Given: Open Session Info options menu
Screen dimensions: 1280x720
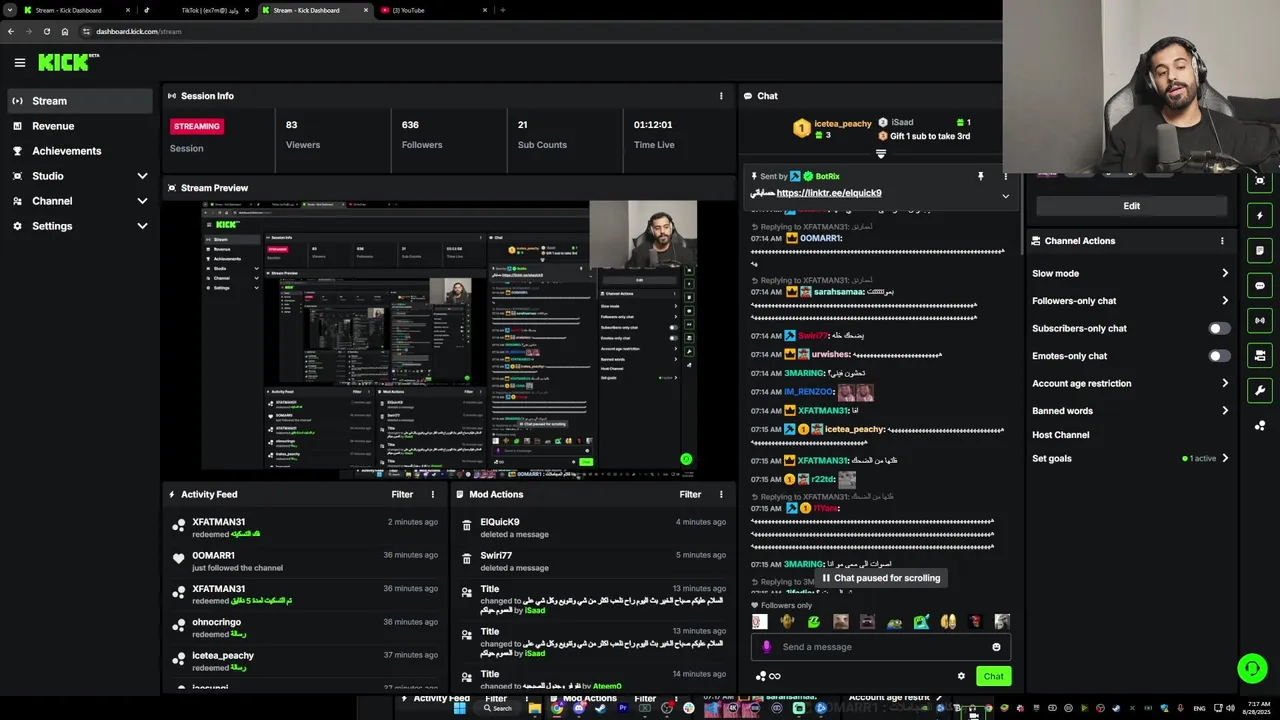Looking at the screenshot, I should pos(721,96).
